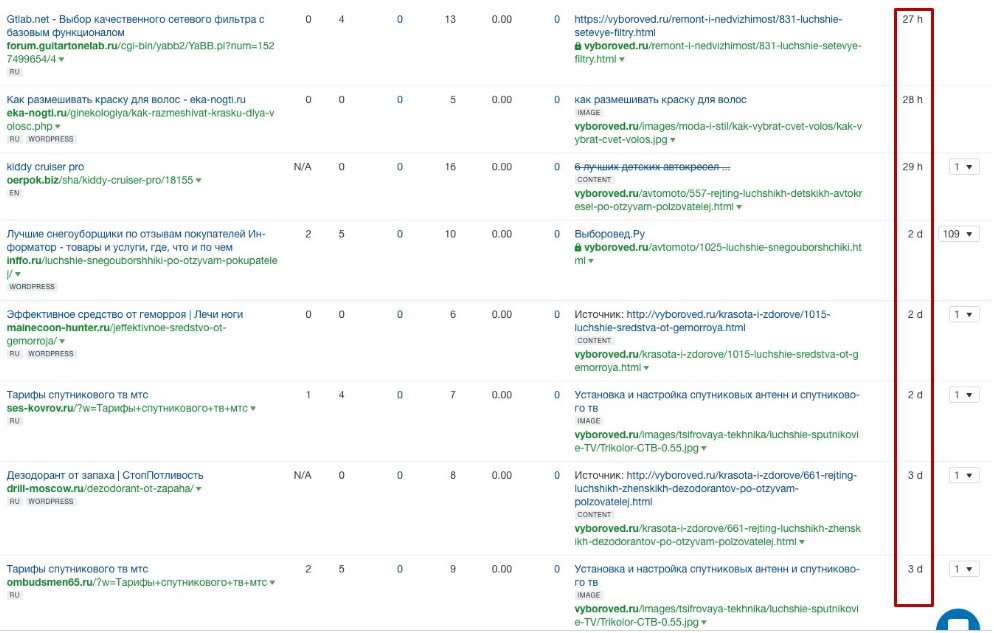This screenshot has width=994, height=633.
Task: Expand the dropdown in the kiddy cruiser row
Action: point(964,167)
